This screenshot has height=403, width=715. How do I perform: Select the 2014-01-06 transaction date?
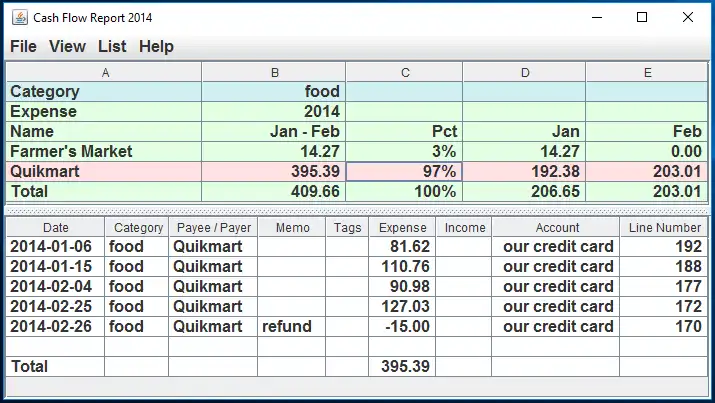[x=56, y=247]
